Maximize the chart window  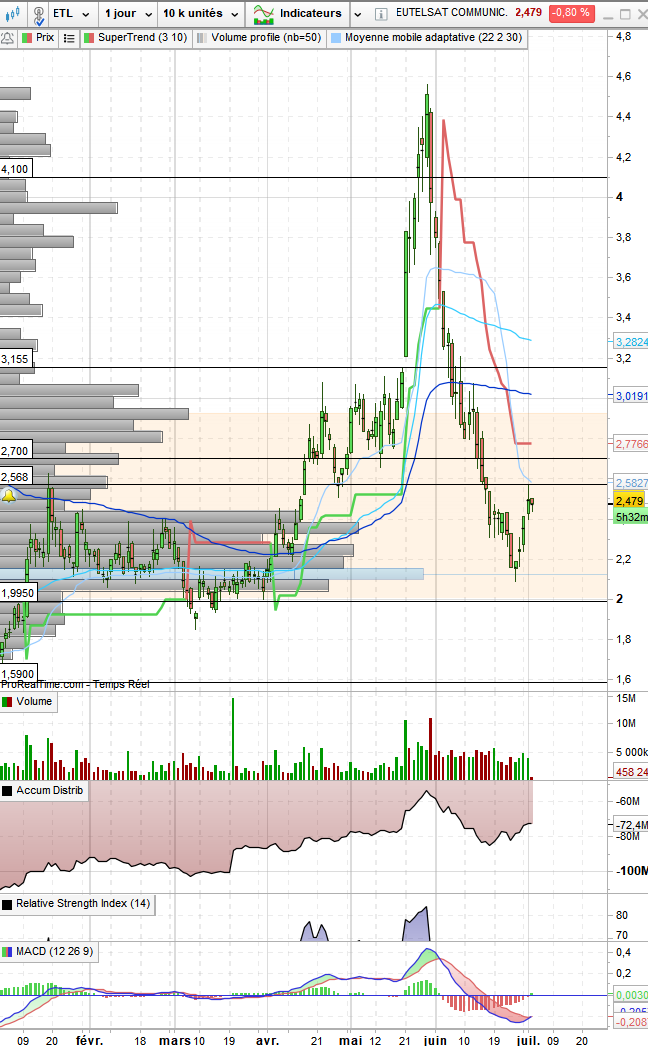(x=625, y=14)
